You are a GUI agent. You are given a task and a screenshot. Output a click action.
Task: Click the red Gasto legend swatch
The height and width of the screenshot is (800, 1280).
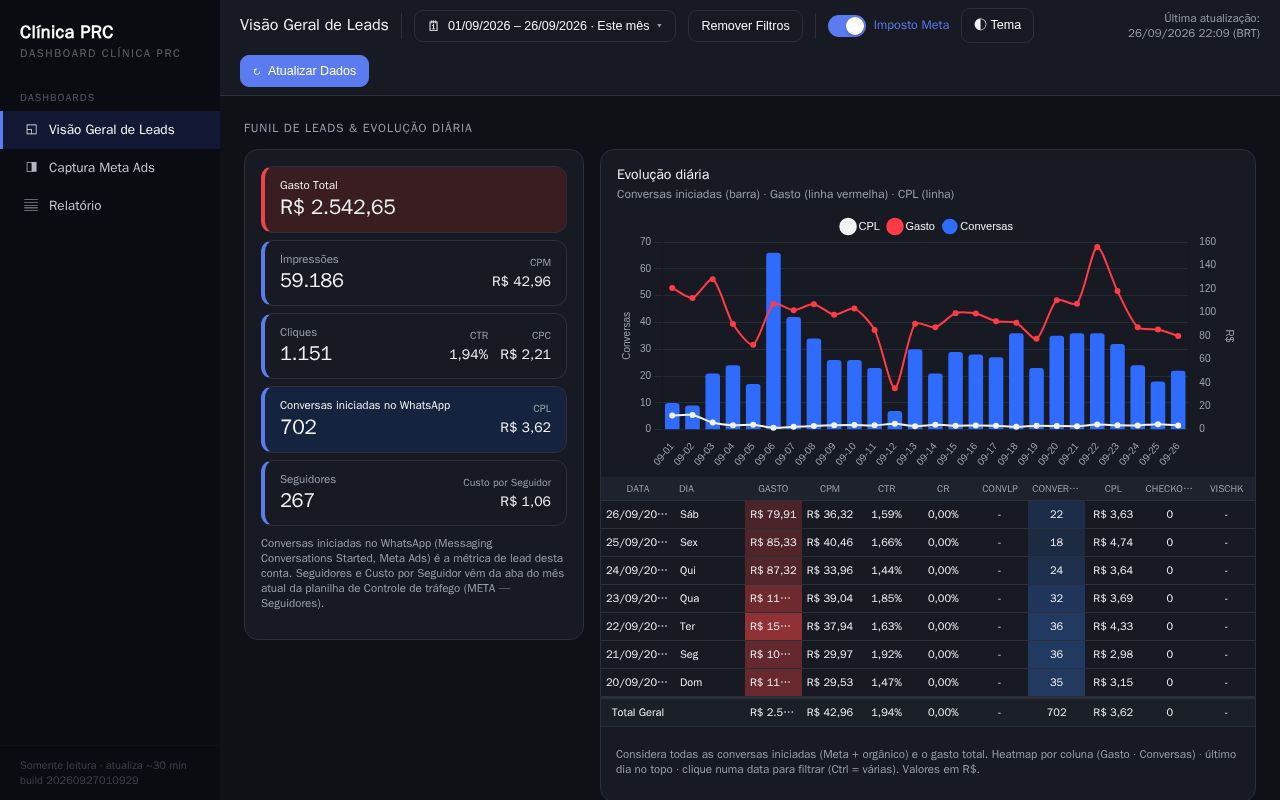coord(895,226)
